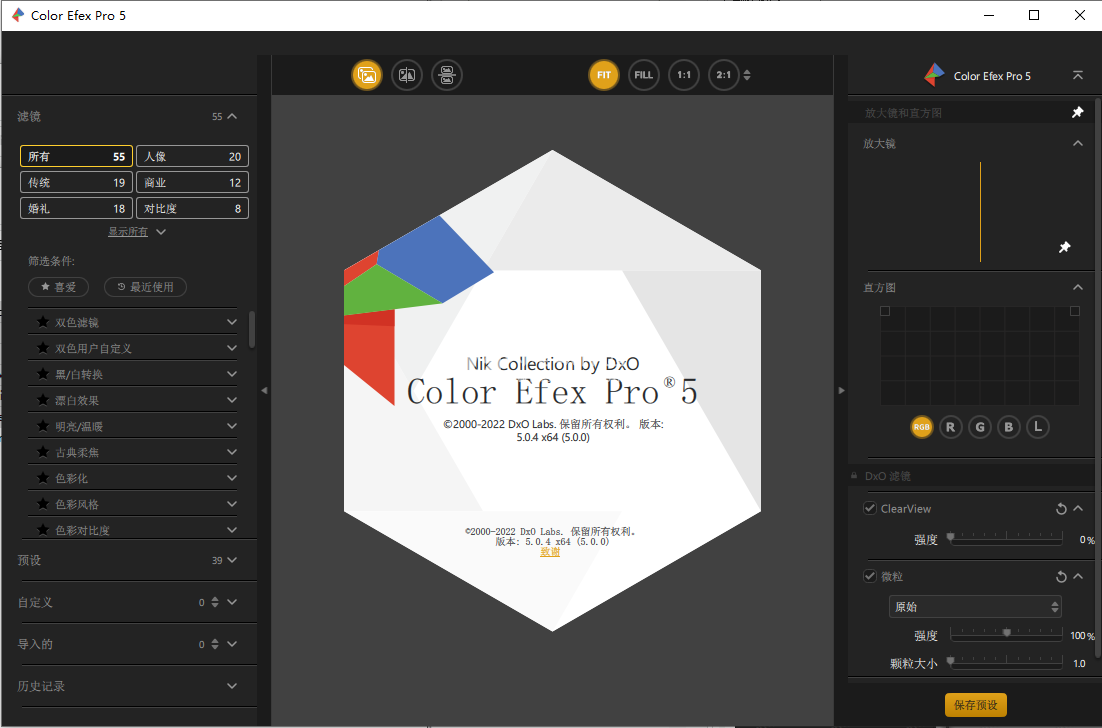
Task: Select the 商业 filter category
Action: coord(193,182)
